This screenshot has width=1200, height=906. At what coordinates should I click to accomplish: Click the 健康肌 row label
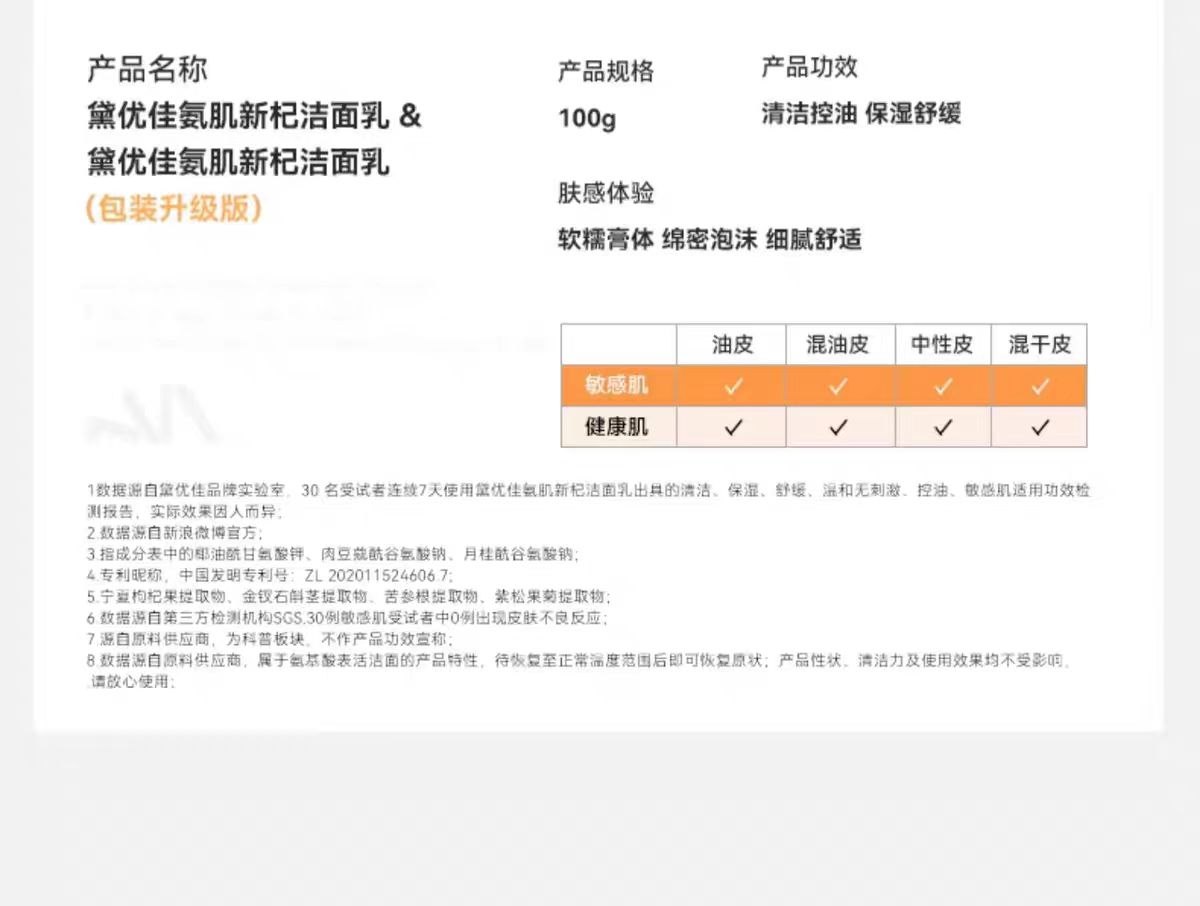[x=617, y=427]
